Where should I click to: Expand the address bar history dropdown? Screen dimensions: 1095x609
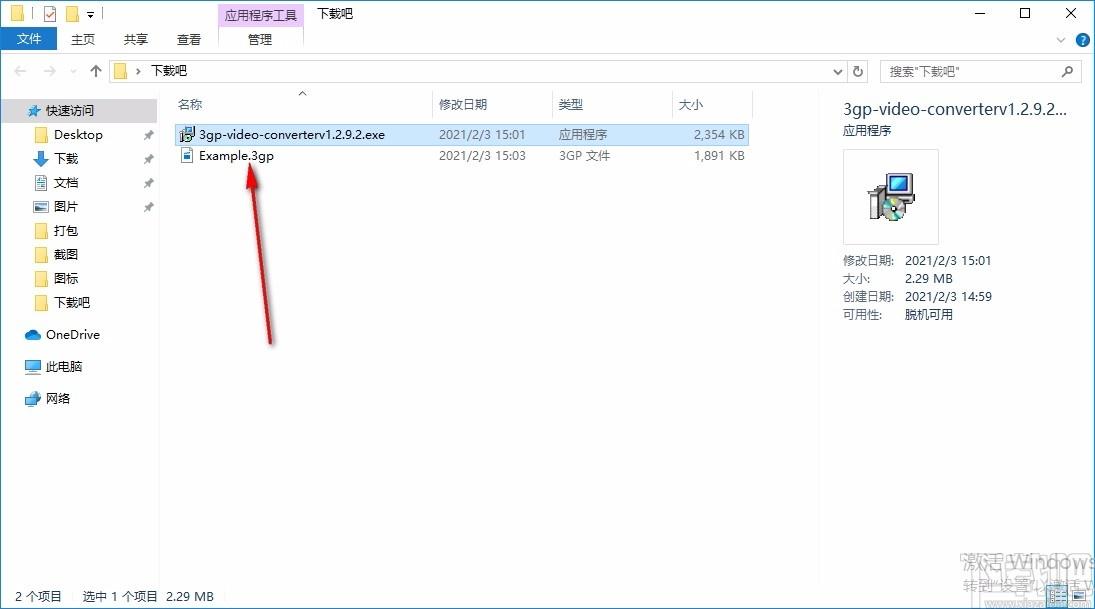click(x=837, y=71)
